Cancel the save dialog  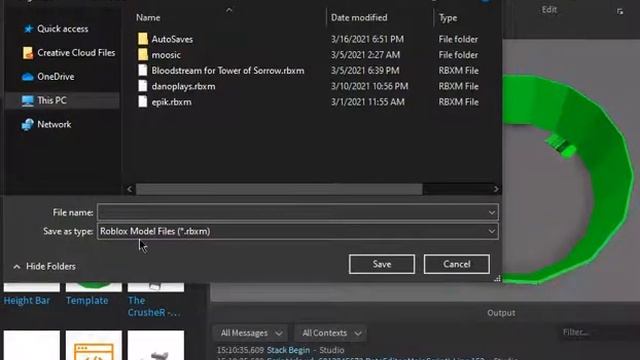pyautogui.click(x=457, y=264)
